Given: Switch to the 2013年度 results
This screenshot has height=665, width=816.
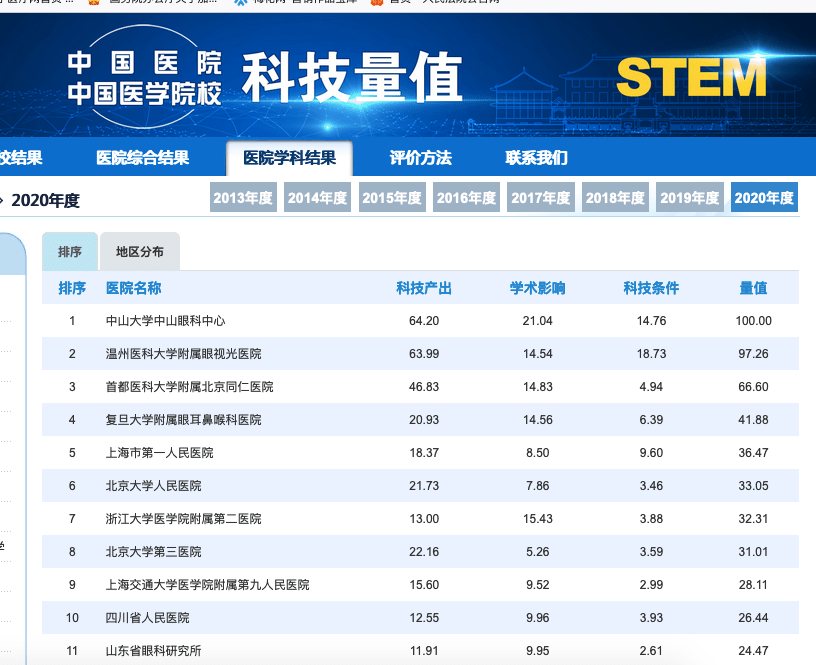Looking at the screenshot, I should (243, 197).
